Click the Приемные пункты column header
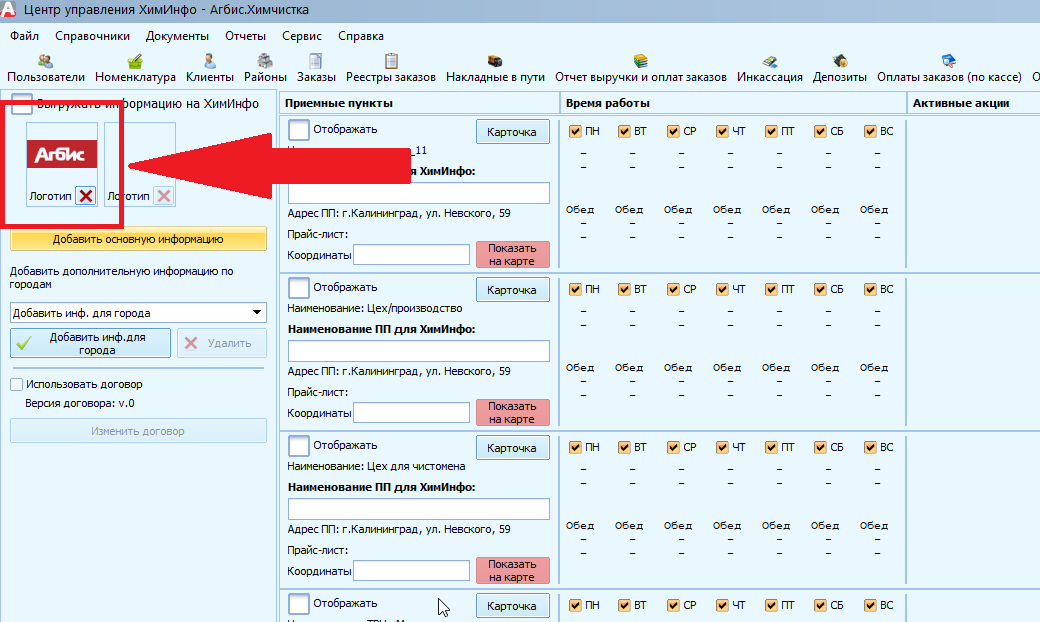The image size is (1040, 622). pyautogui.click(x=419, y=103)
